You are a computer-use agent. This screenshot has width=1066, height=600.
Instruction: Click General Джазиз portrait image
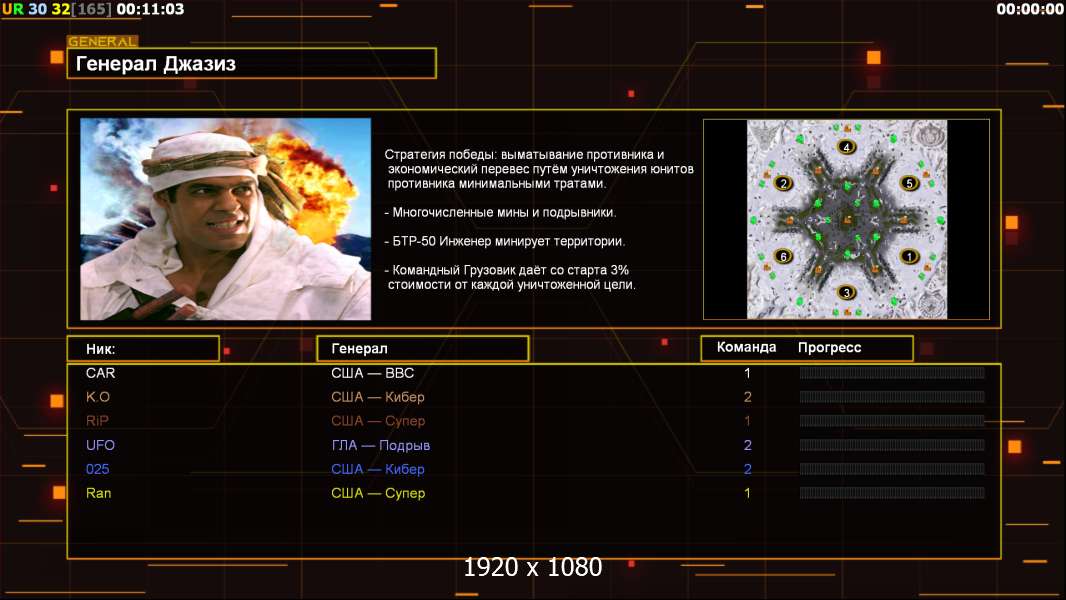225,219
